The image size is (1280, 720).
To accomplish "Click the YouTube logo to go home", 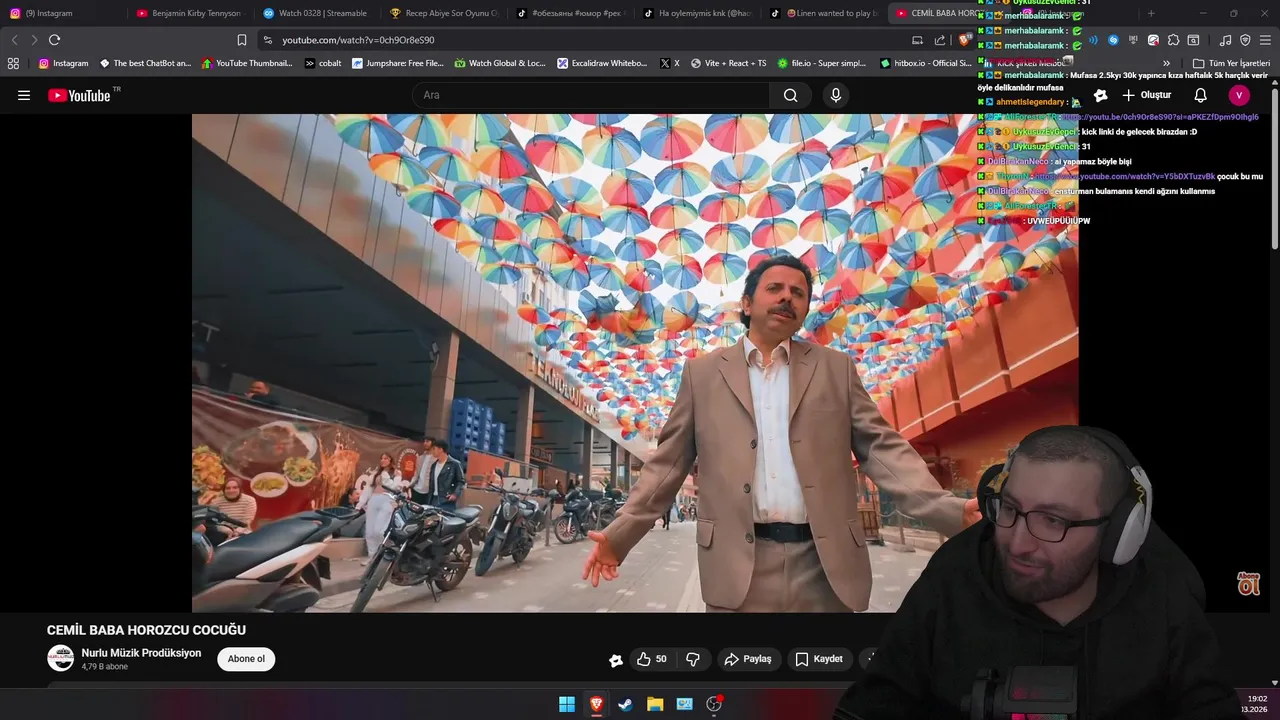I will point(80,95).
